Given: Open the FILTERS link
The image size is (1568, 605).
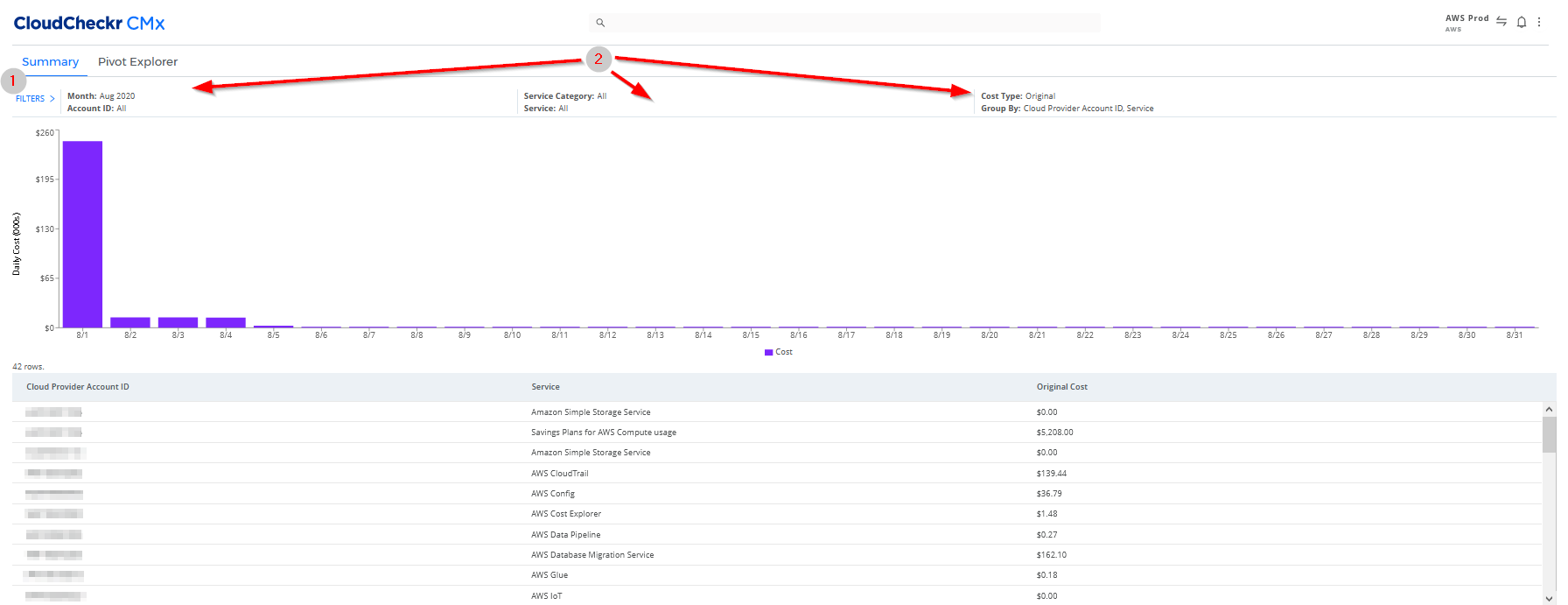Looking at the screenshot, I should click(x=30, y=99).
